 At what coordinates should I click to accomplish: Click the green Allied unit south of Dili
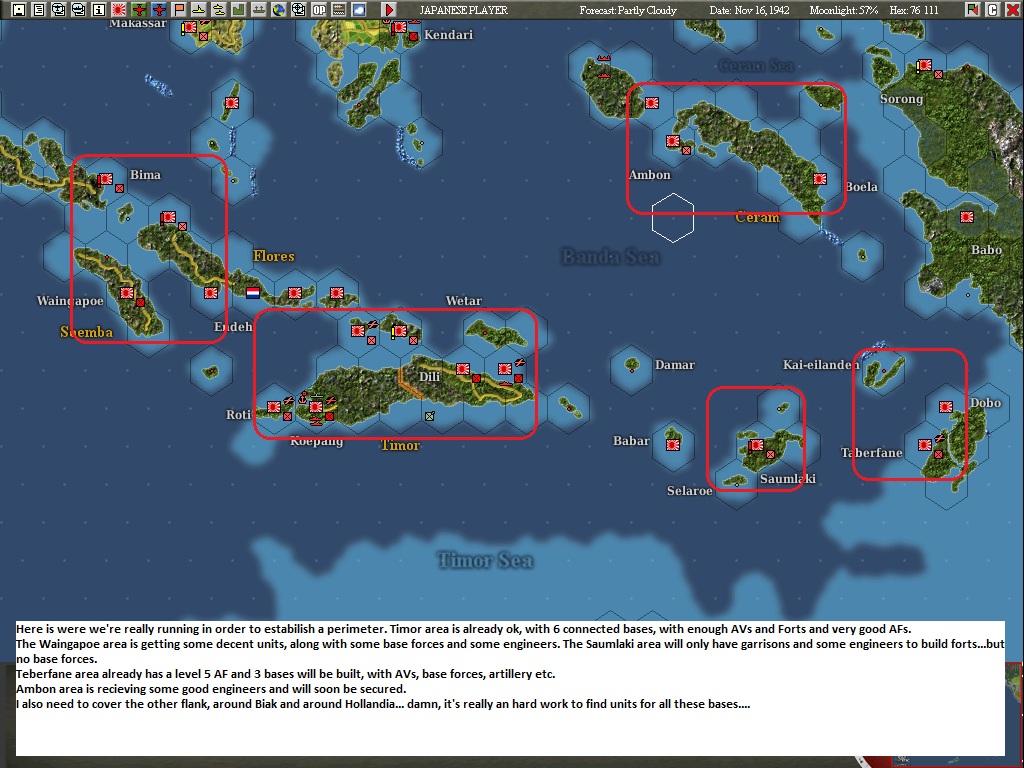430,416
